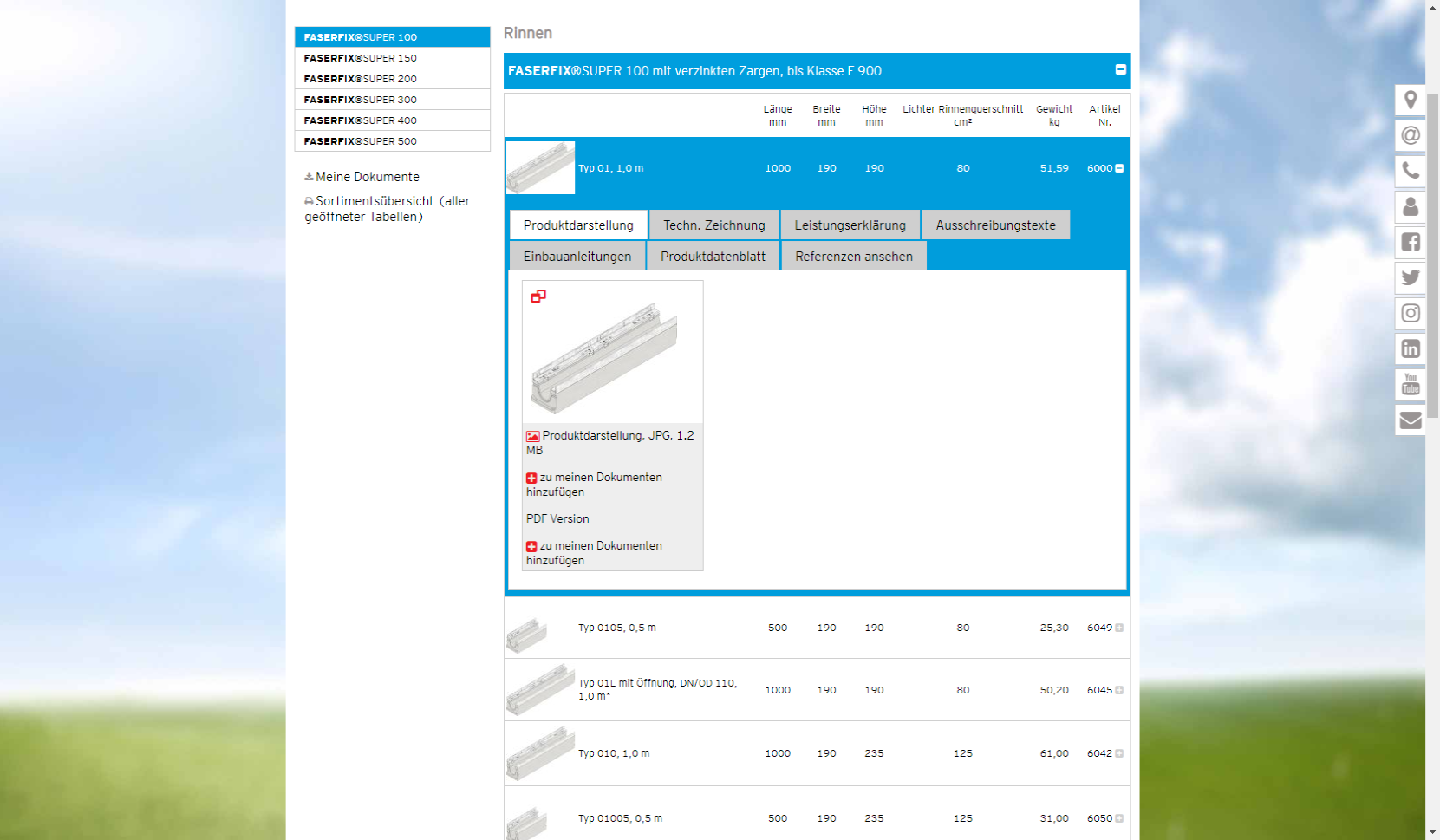This screenshot has height=840, width=1440.
Task: Expand article 6050 row details
Action: [1119, 818]
